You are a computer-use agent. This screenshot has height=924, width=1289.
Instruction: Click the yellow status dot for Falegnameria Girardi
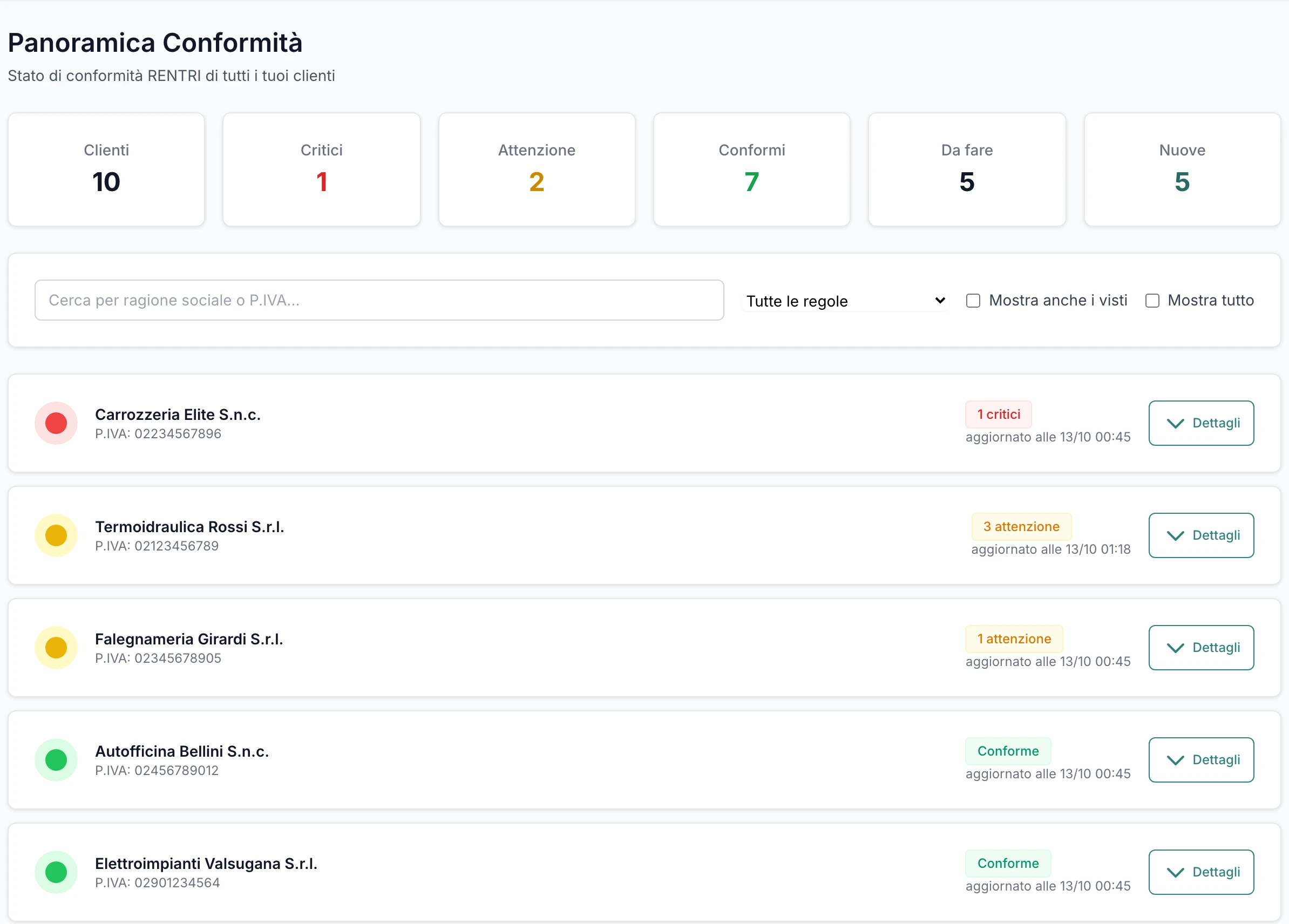(56, 648)
